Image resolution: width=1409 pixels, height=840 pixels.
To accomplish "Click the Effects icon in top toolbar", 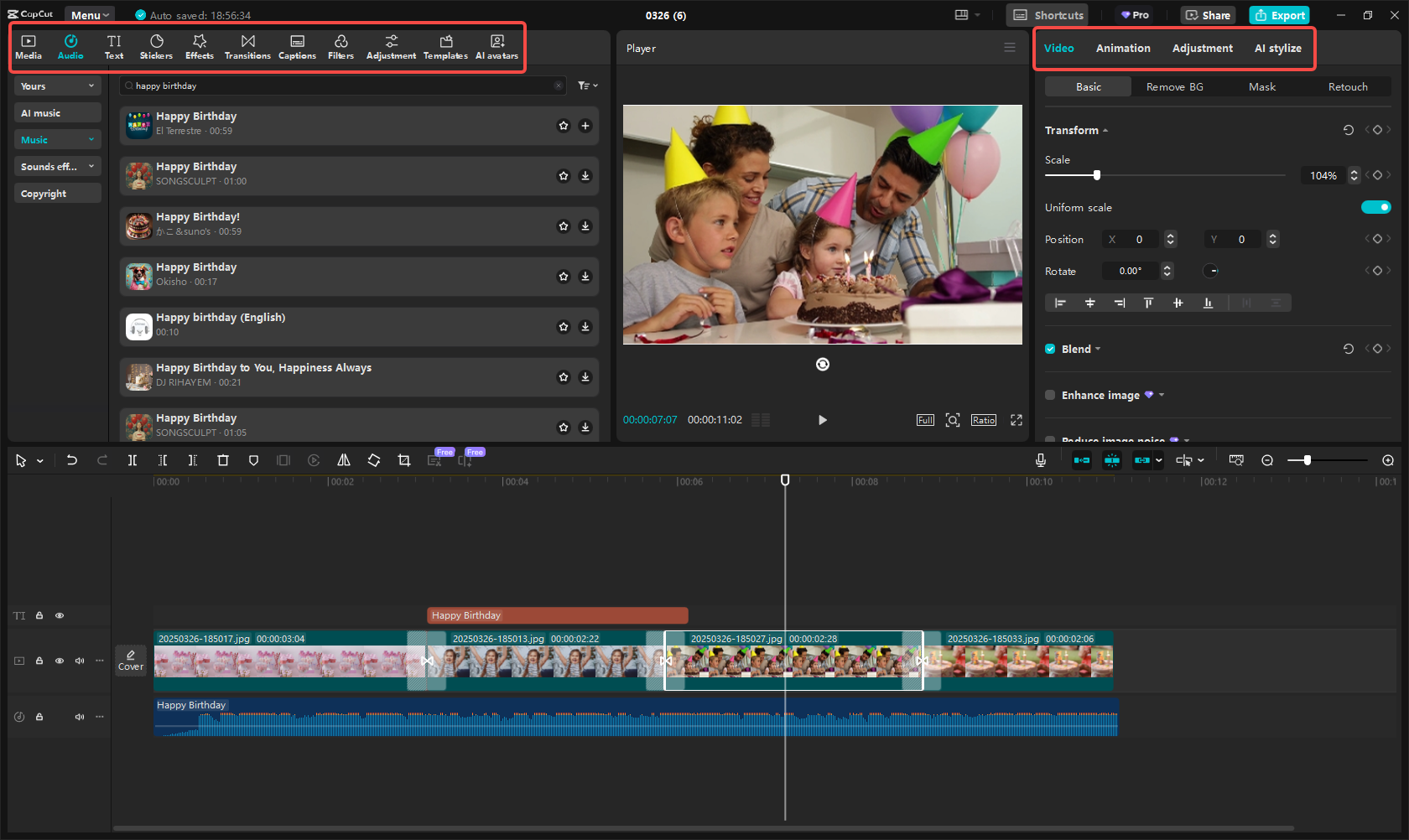I will [x=200, y=47].
